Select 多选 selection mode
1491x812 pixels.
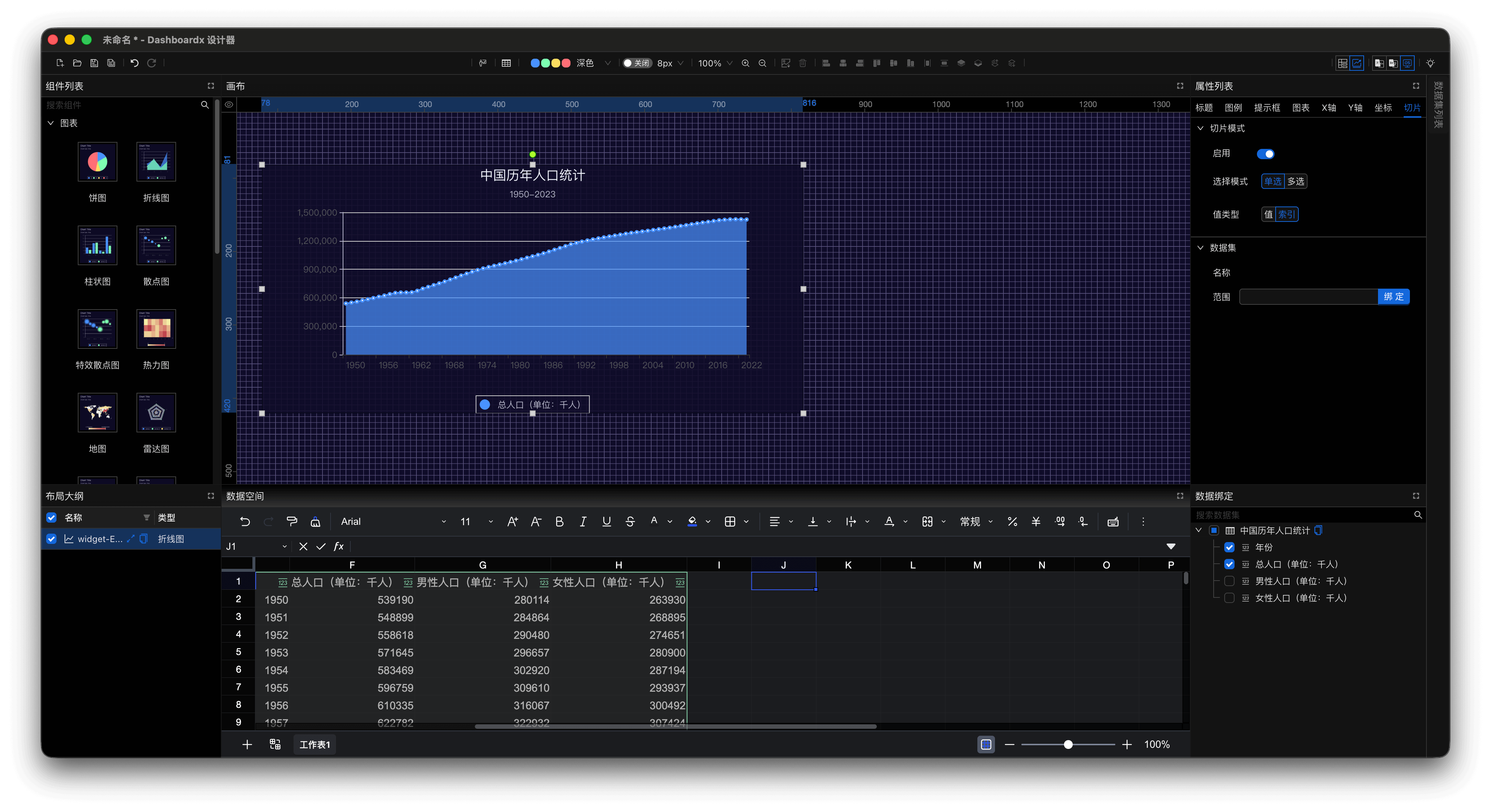pyautogui.click(x=1295, y=182)
